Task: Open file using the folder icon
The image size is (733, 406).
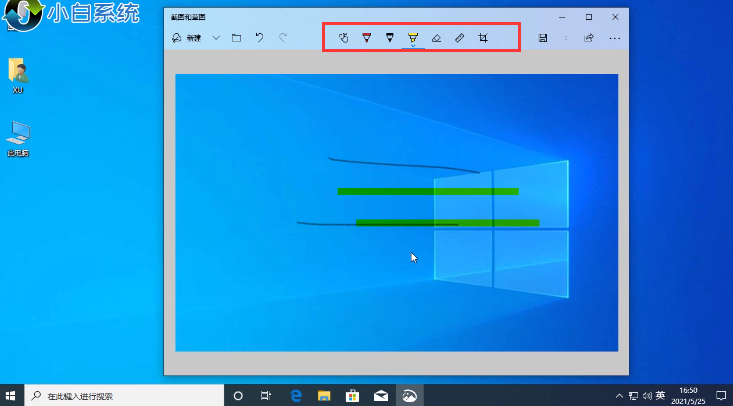Action: coord(237,38)
